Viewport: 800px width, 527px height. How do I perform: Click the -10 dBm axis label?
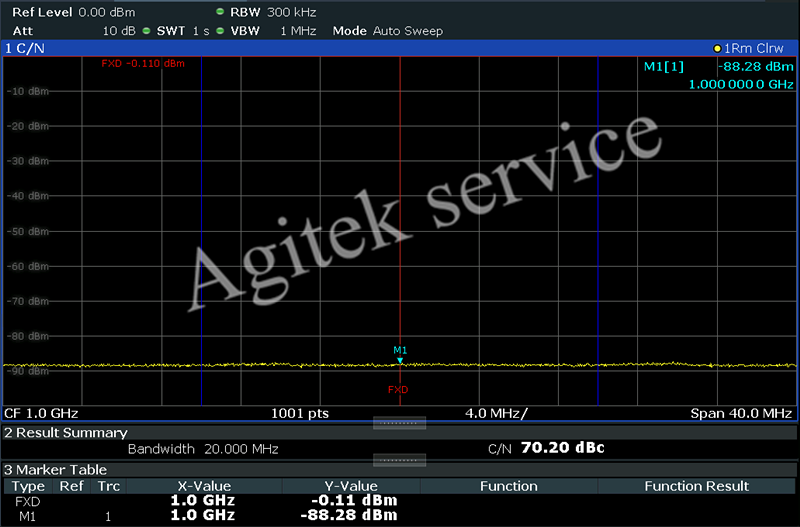(28, 92)
